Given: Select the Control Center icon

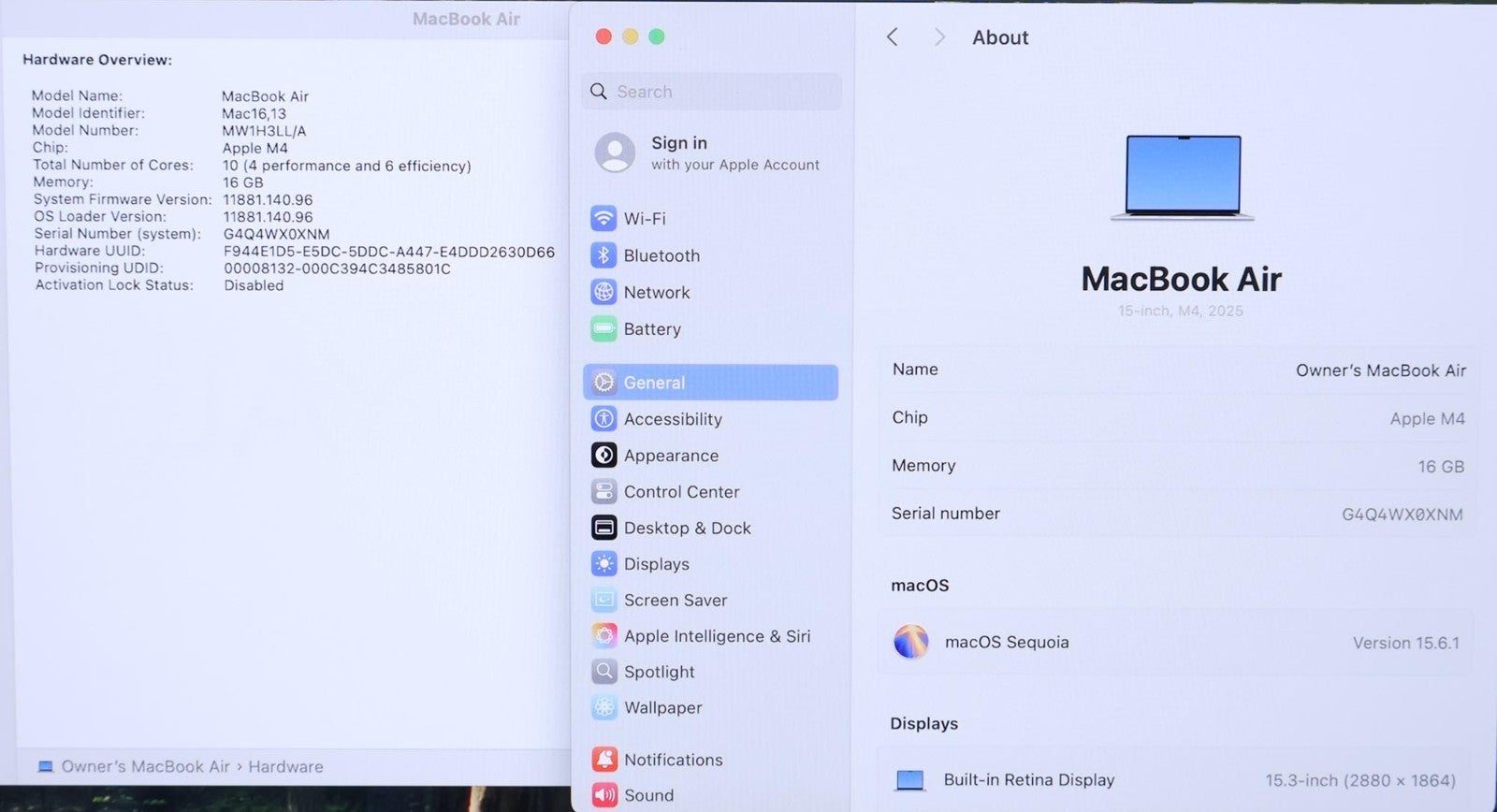Looking at the screenshot, I should [x=603, y=492].
